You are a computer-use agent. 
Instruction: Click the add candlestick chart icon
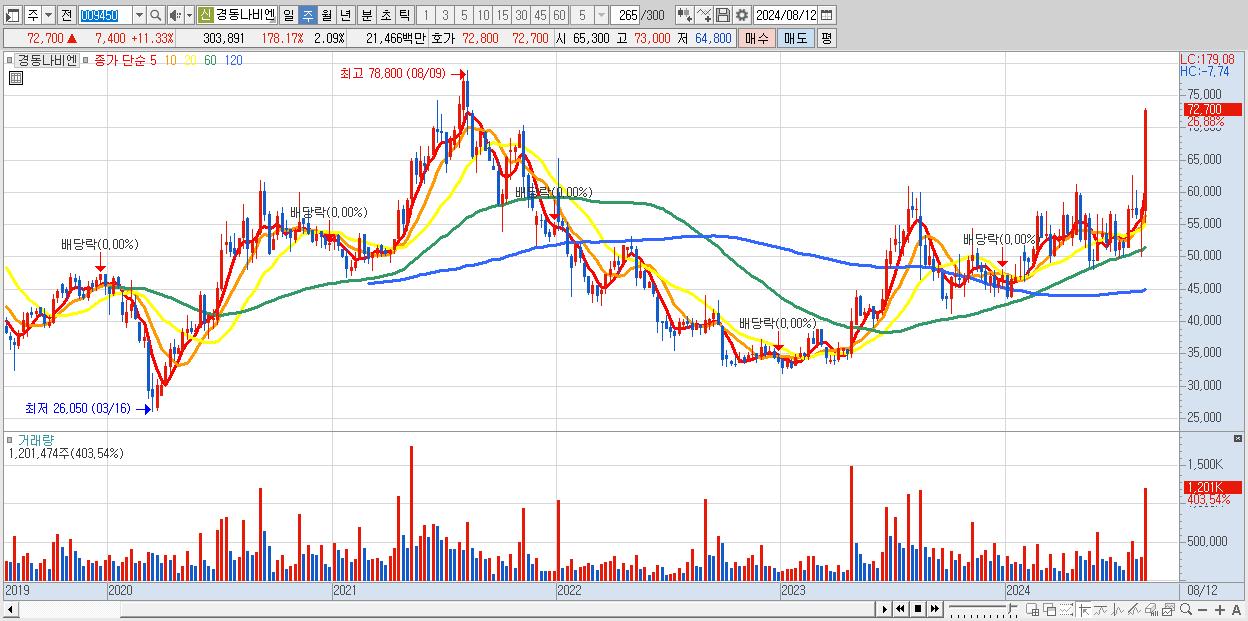tap(684, 15)
